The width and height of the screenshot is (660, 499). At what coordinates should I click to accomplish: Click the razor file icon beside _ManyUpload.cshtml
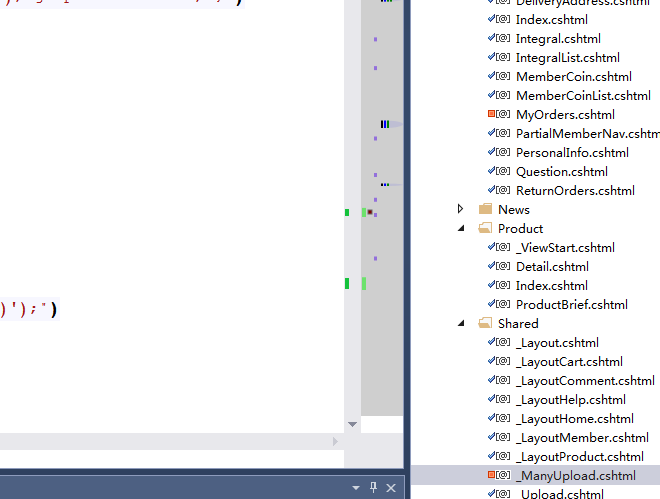(x=503, y=475)
